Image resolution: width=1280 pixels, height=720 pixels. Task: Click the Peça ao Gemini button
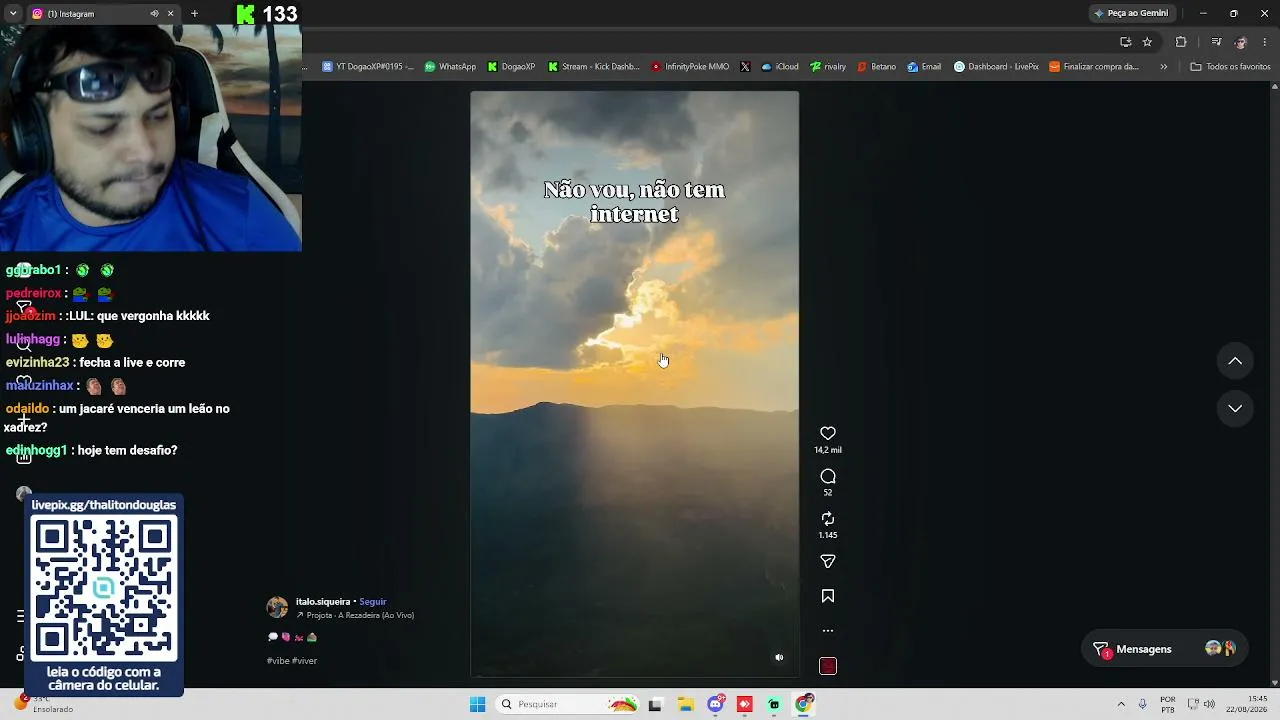(1131, 13)
